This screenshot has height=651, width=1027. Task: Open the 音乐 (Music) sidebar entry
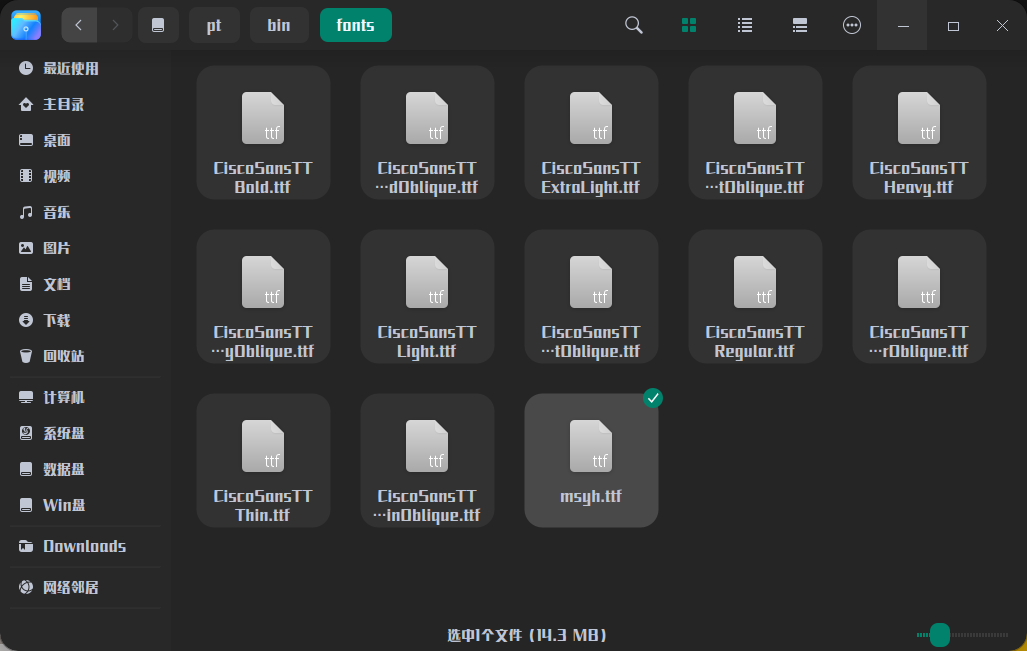54,212
